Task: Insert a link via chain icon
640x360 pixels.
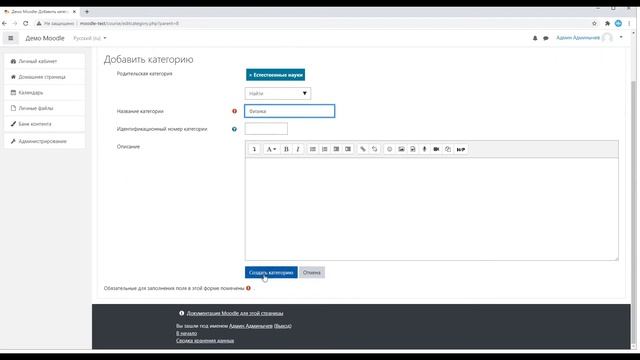Action: [x=362, y=149]
